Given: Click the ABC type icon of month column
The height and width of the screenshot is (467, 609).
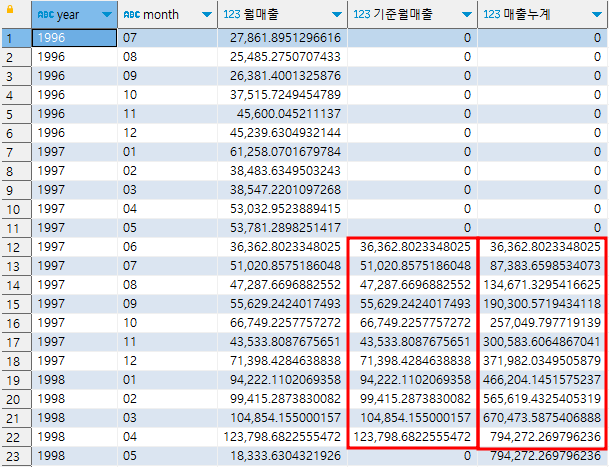Looking at the screenshot, I should [132, 15].
